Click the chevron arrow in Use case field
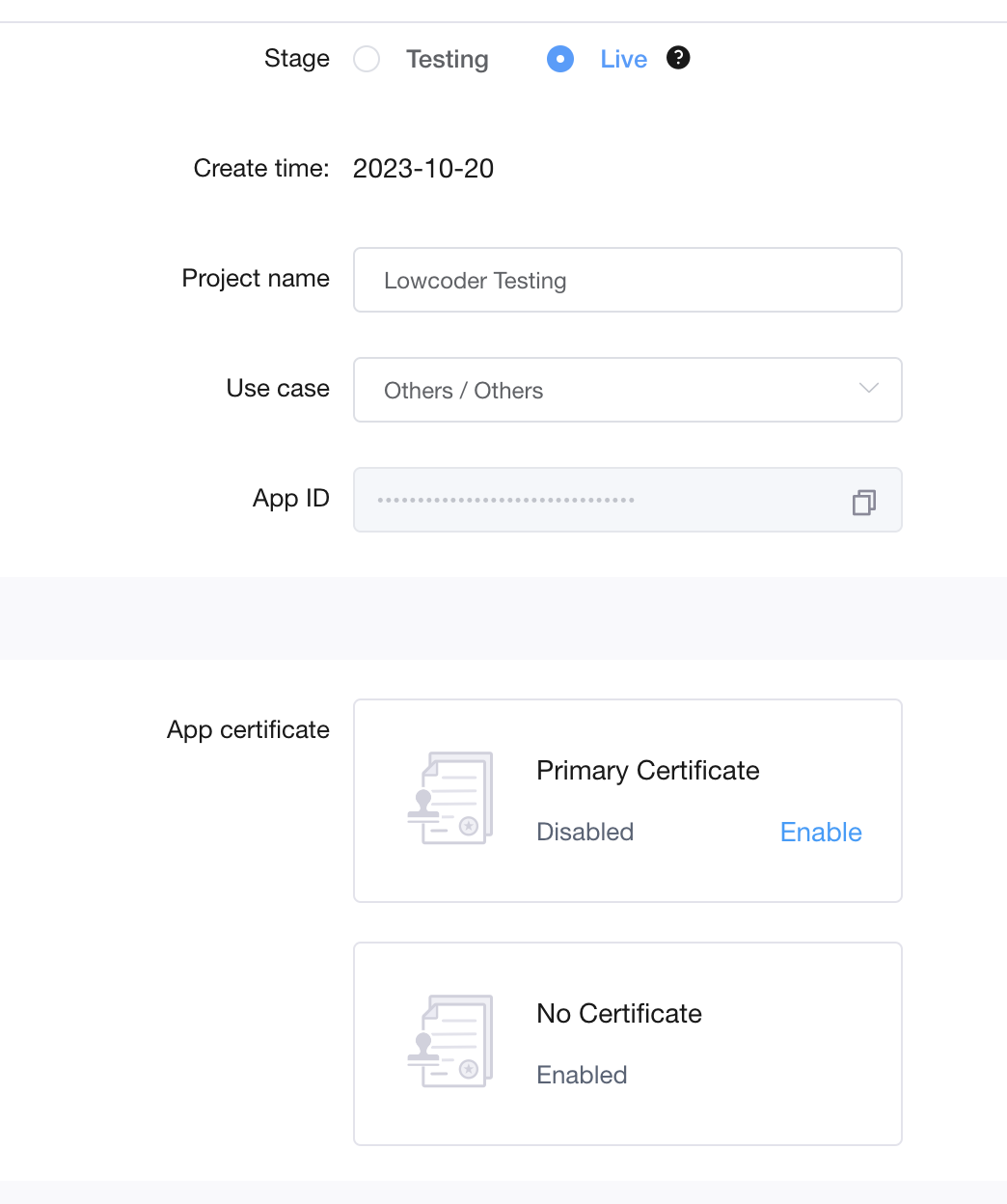Screen dimensions: 1007x1204 868,389
